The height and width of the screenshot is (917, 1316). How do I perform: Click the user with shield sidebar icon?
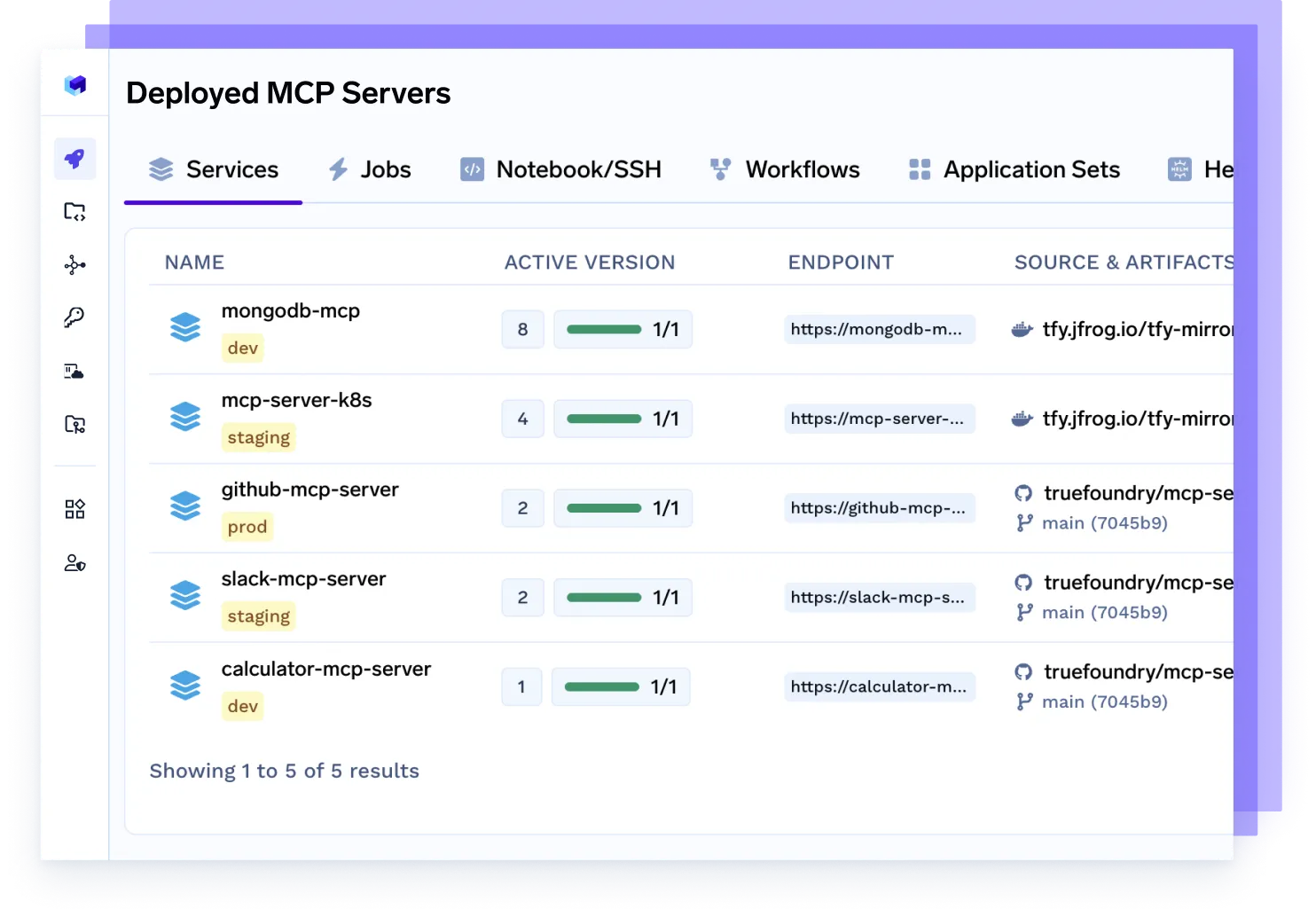(x=75, y=563)
